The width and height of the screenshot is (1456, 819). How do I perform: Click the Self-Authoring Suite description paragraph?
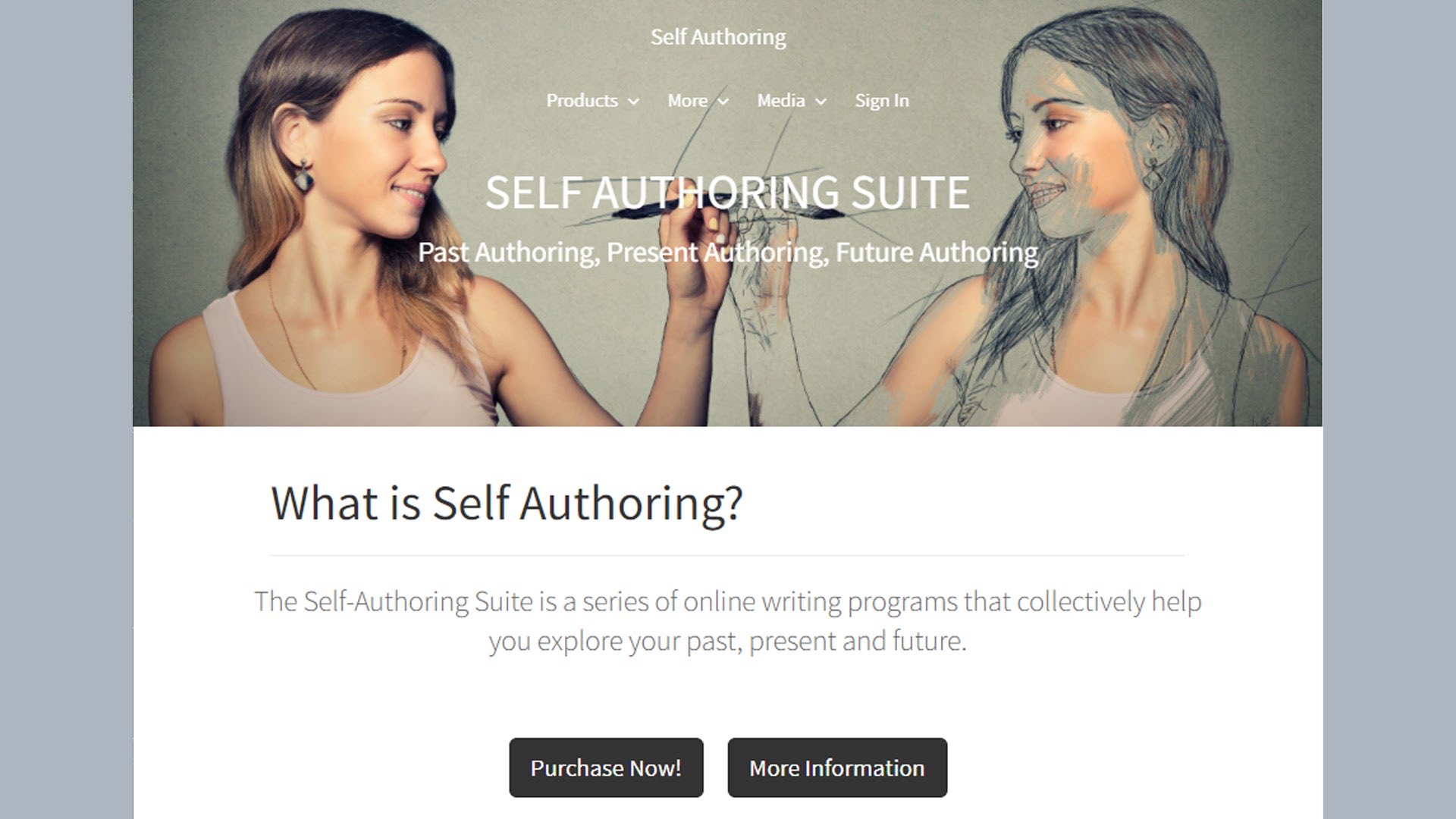tap(728, 621)
